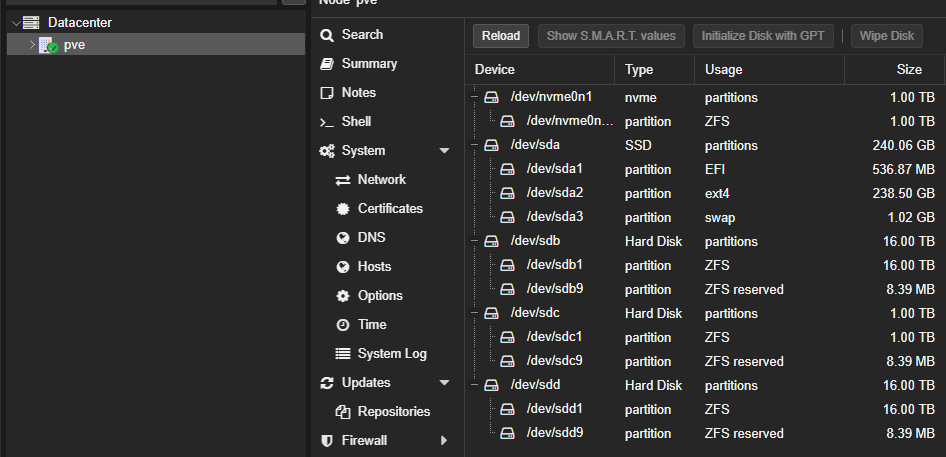Collapse the /dev/sdd device row

[474, 385]
